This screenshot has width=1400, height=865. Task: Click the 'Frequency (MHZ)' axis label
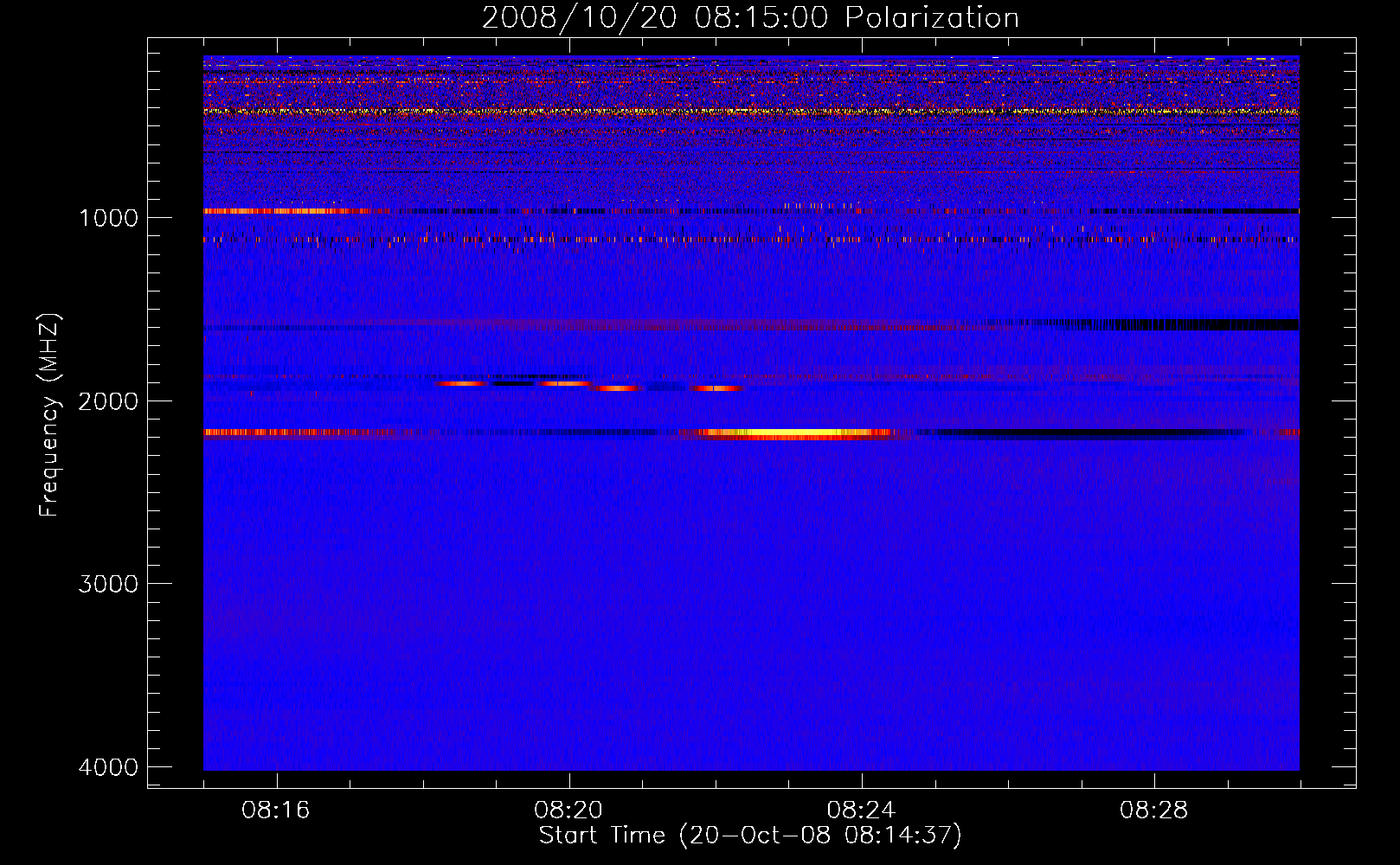(x=49, y=415)
